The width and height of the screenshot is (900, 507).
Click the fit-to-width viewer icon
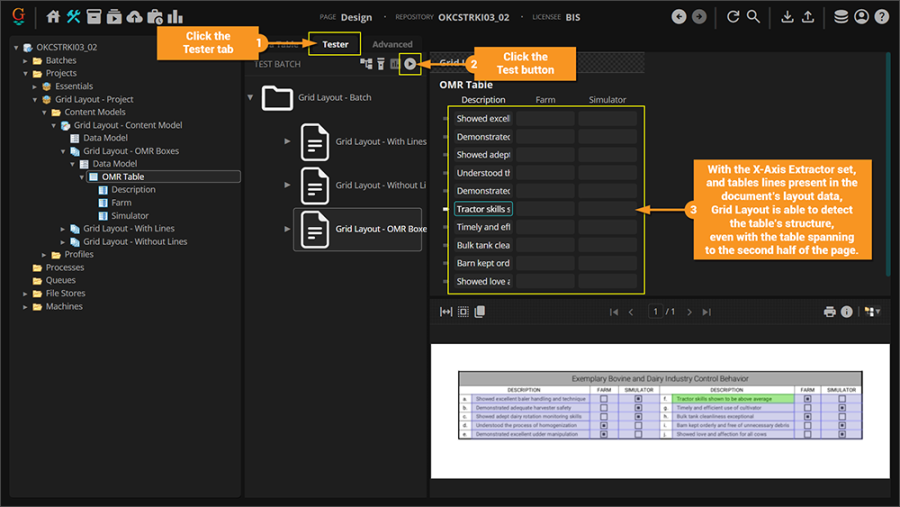[x=446, y=312]
